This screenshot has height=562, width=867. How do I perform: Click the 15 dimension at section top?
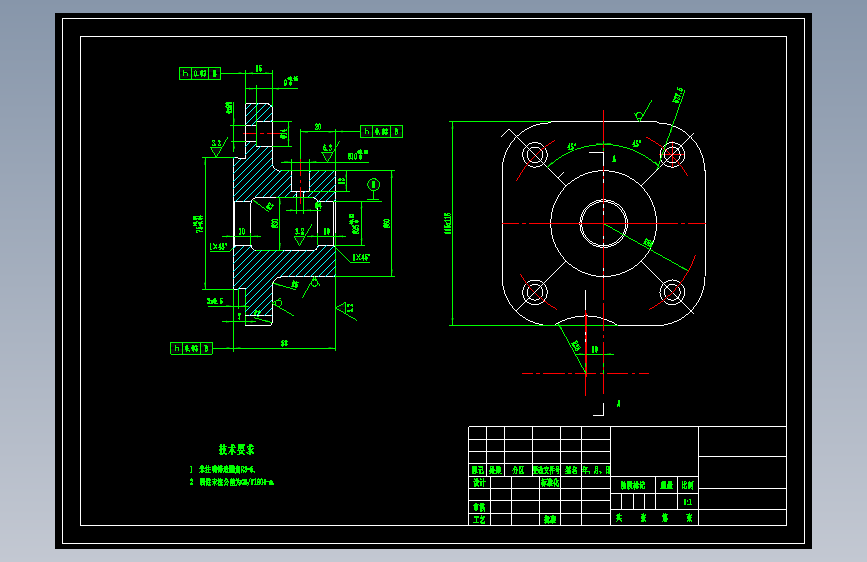259,68
